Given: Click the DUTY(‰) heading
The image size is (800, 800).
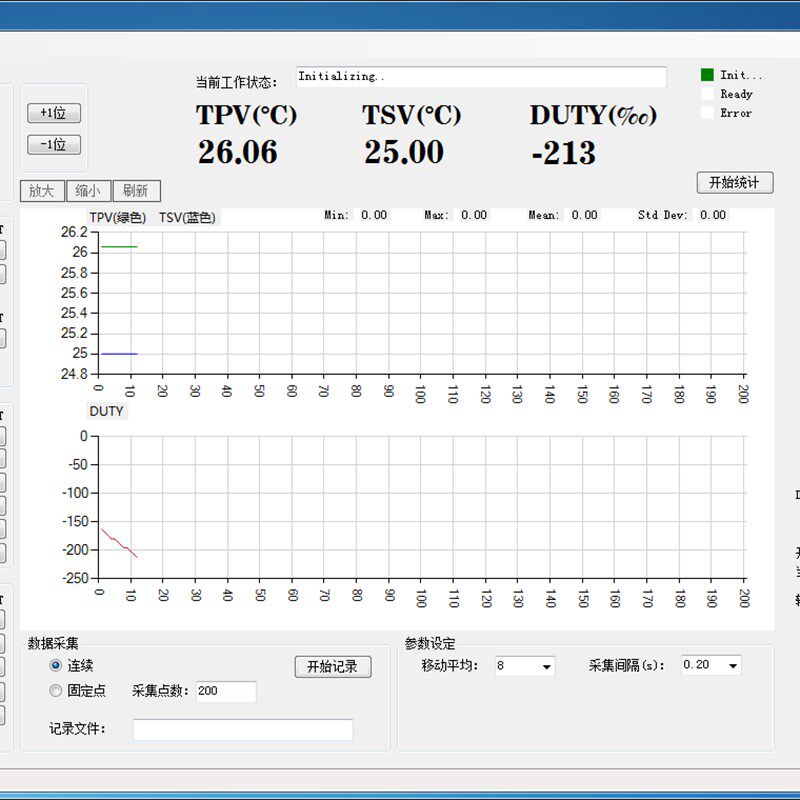Looking at the screenshot, I should point(593,115).
